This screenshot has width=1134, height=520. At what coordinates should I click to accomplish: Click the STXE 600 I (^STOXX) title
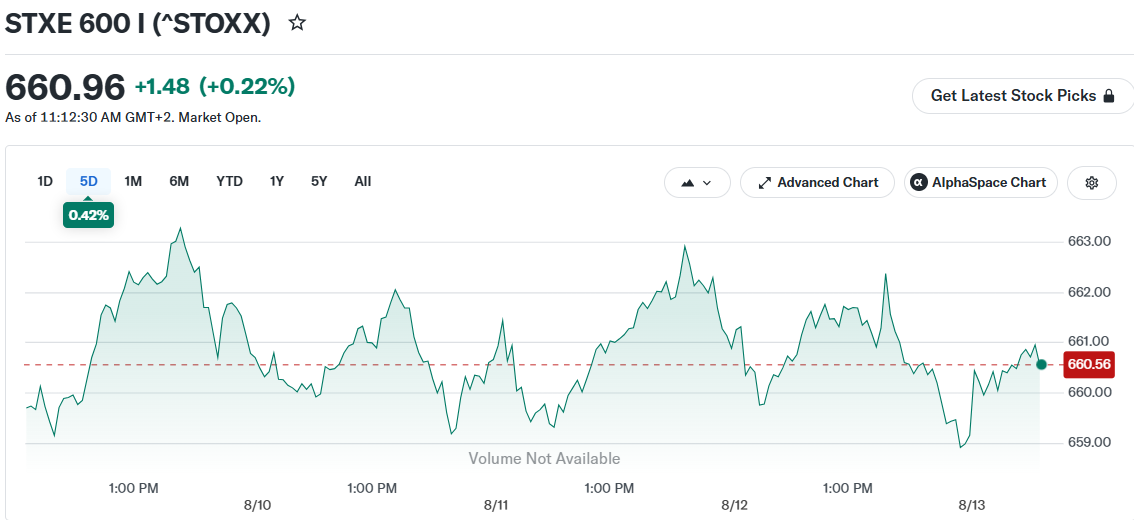click(137, 23)
